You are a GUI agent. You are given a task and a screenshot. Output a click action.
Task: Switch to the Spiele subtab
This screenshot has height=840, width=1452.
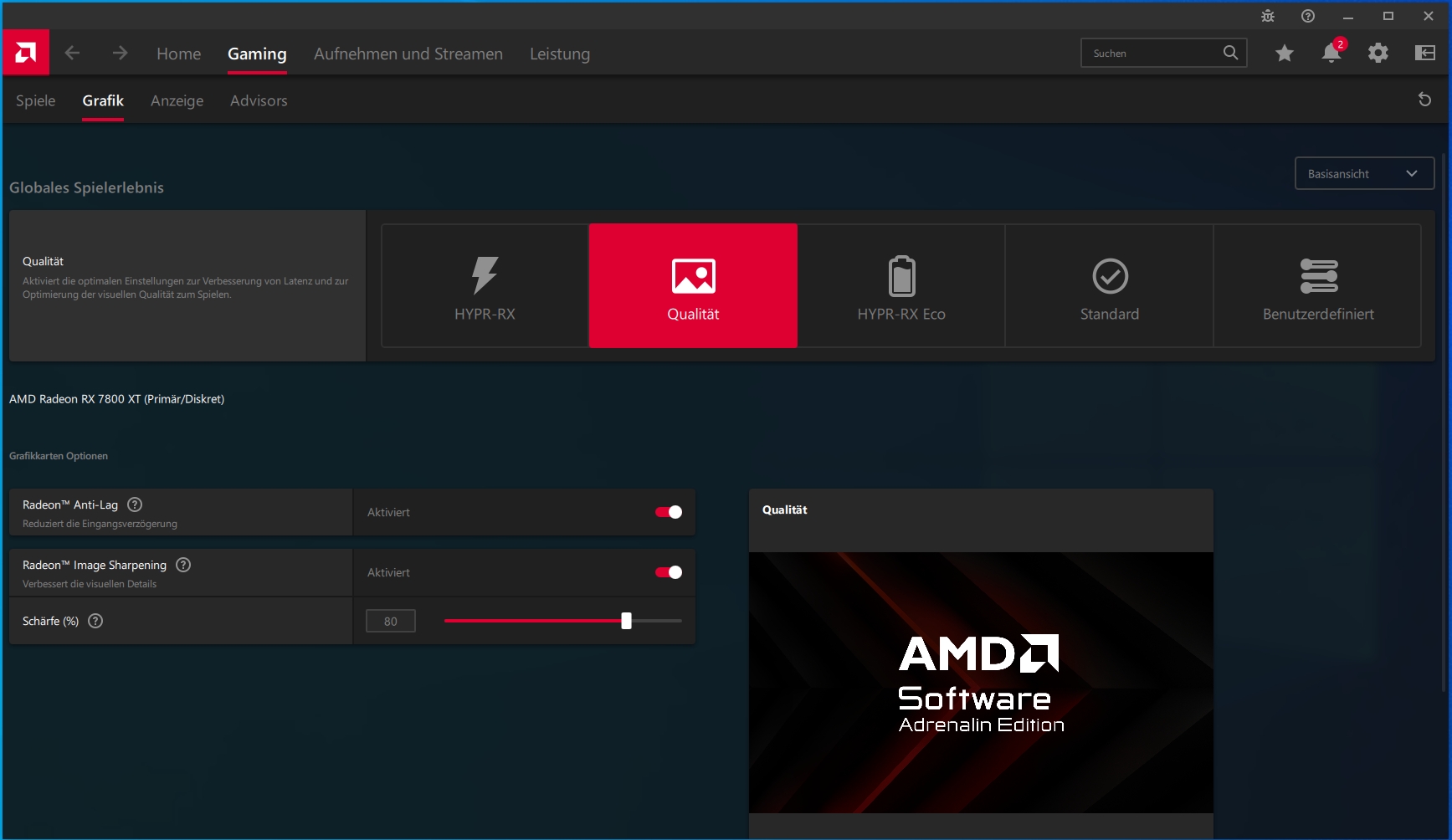[36, 100]
